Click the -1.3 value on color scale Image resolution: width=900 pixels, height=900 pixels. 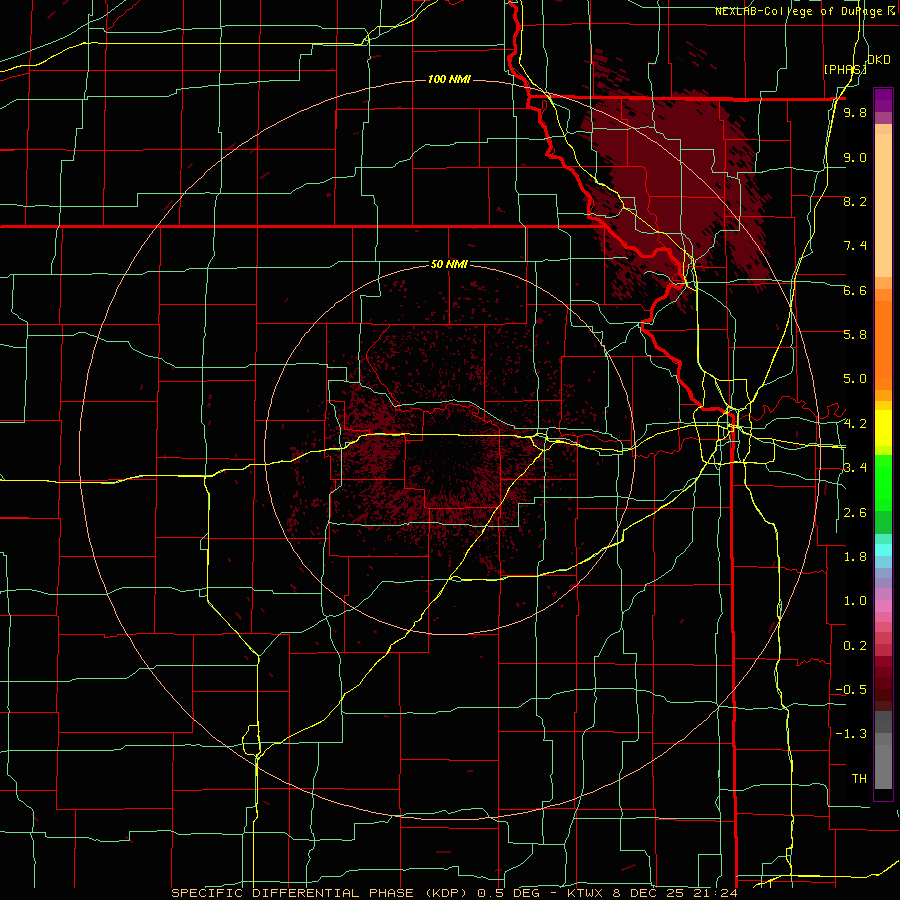[851, 734]
